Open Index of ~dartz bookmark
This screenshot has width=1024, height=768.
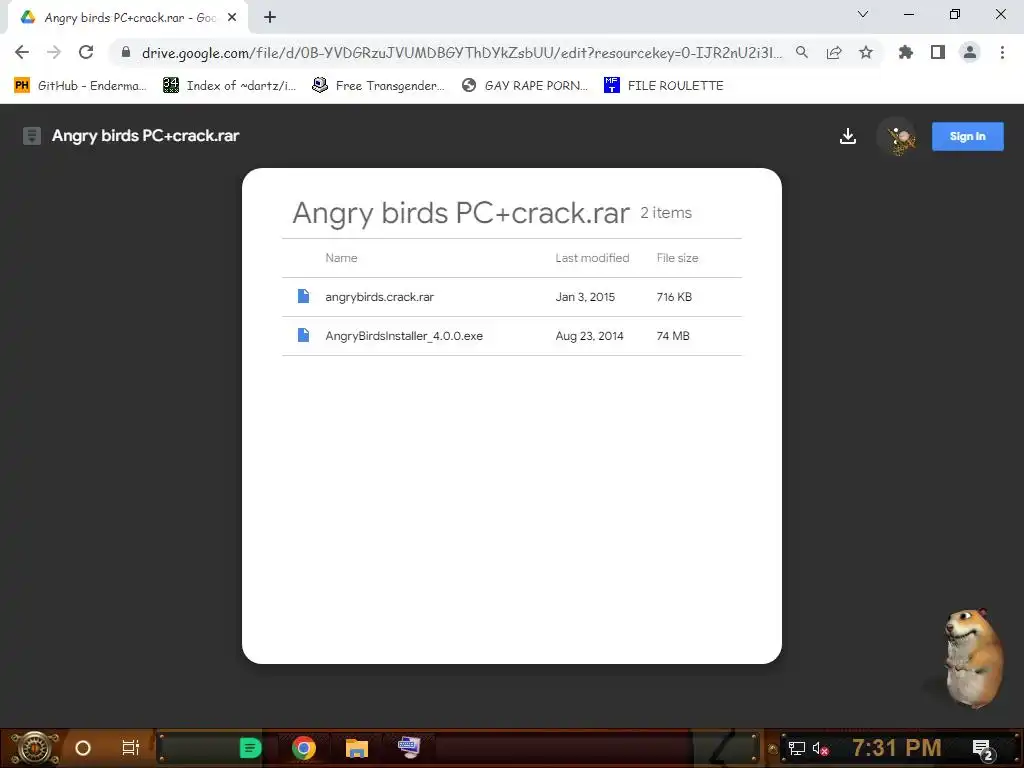pos(230,86)
